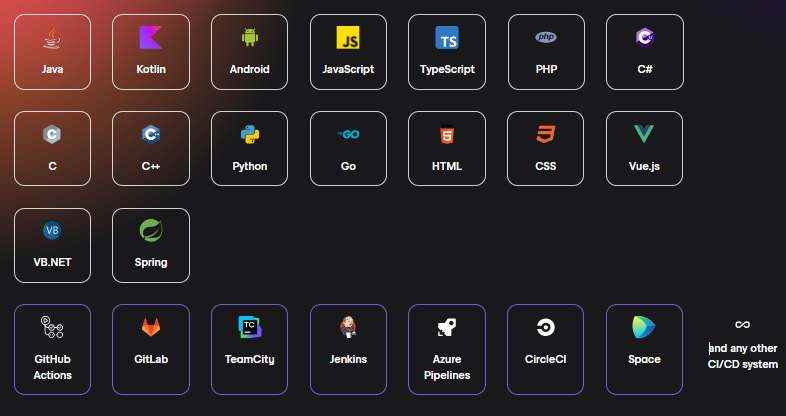Click the Python snake logo icon
786x416 pixels.
250,134
